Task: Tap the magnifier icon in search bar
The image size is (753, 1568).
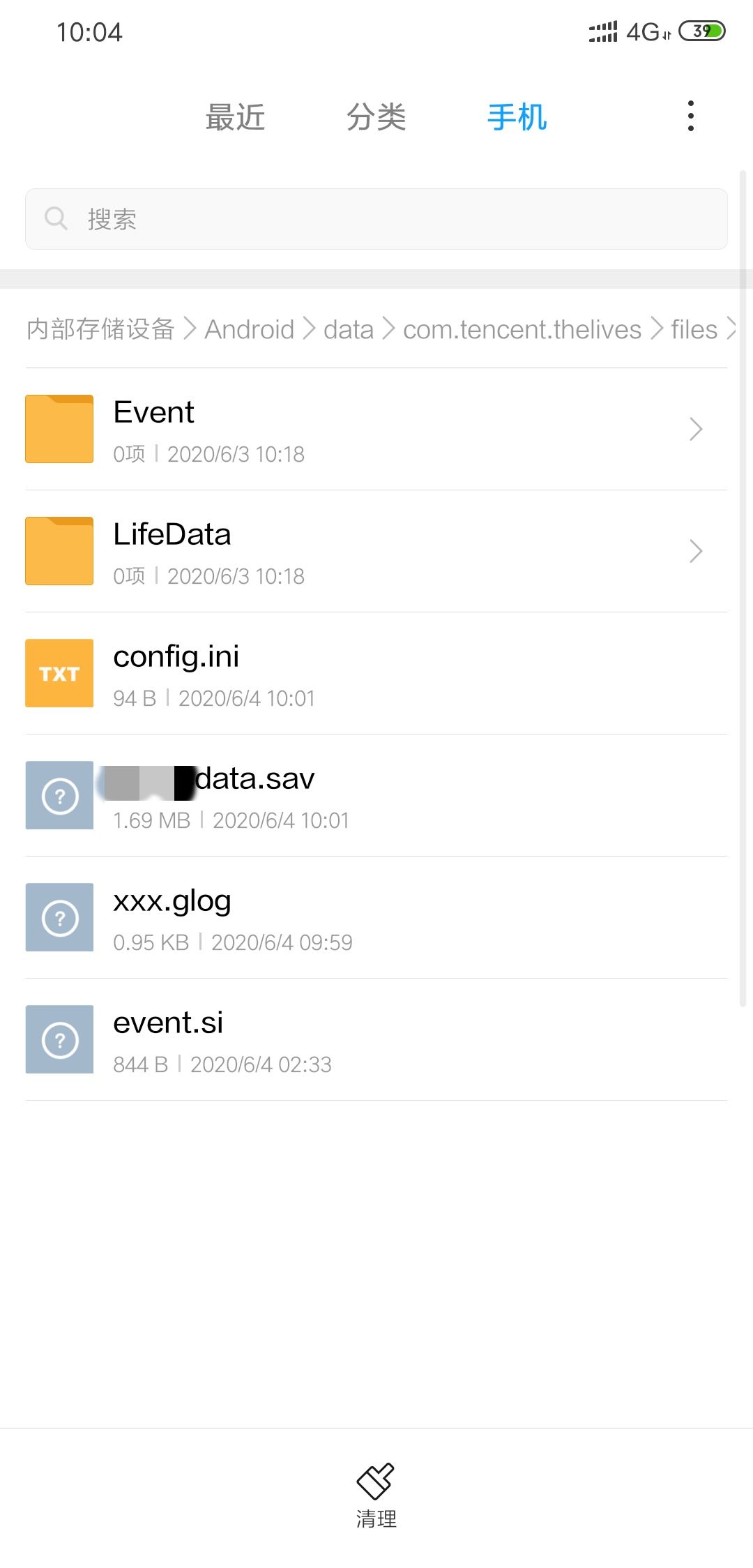Action: pos(56,218)
